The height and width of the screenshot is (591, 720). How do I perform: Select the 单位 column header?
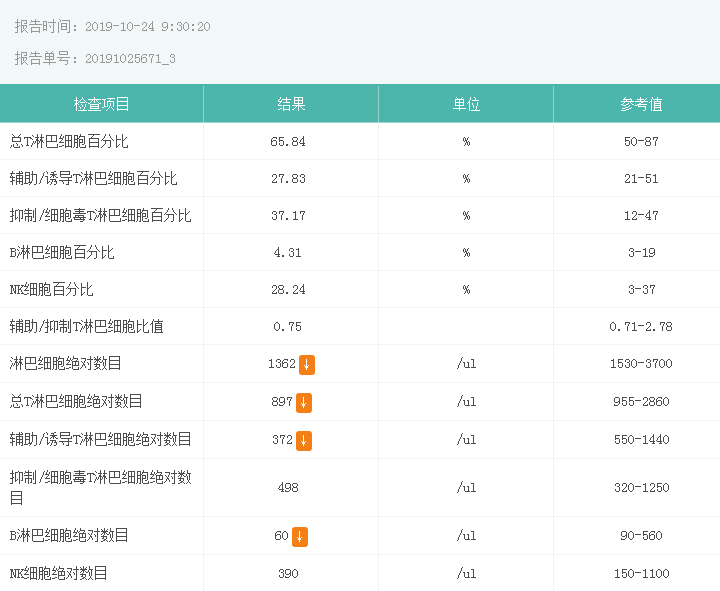466,104
